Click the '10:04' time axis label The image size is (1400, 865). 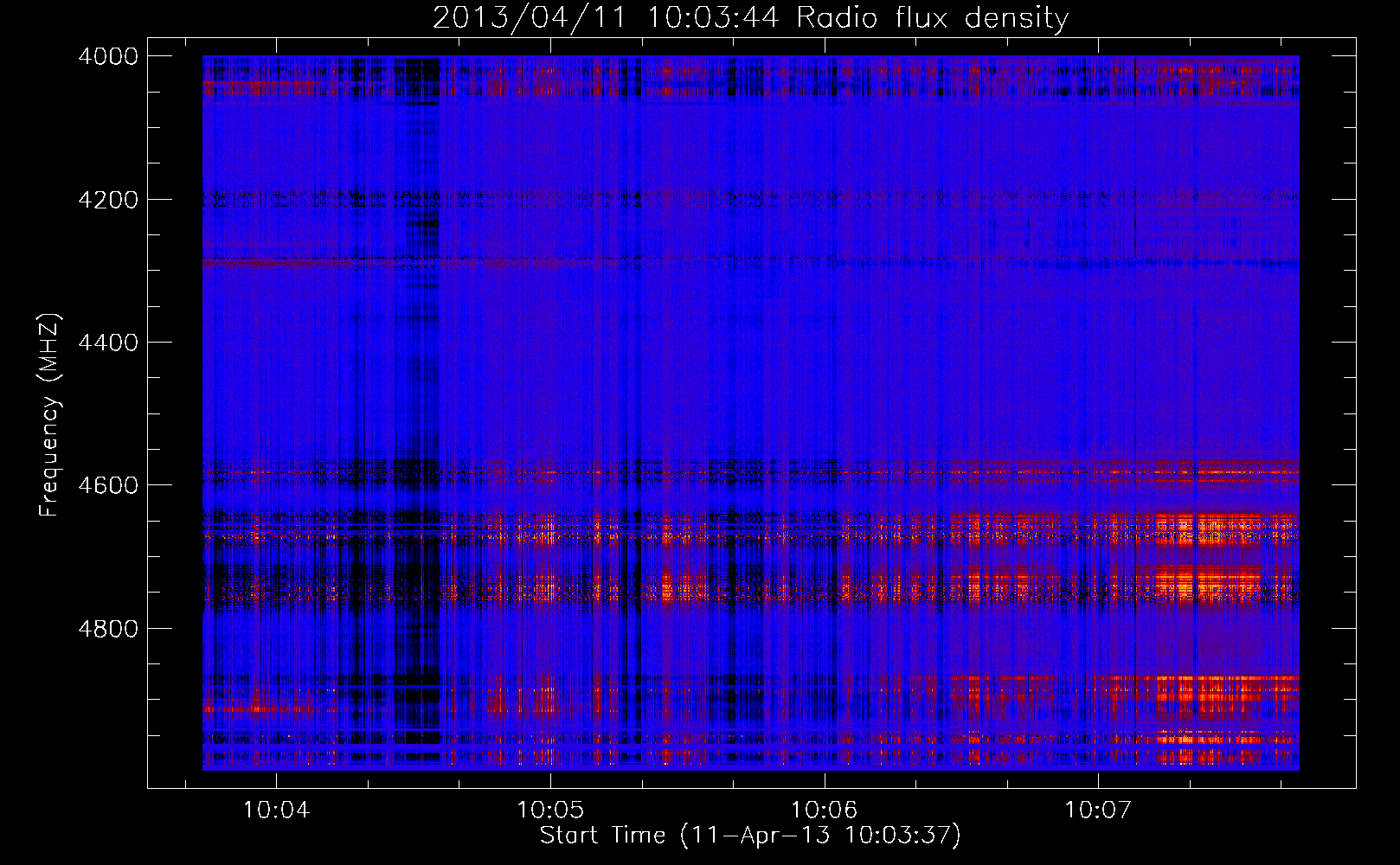click(x=276, y=811)
